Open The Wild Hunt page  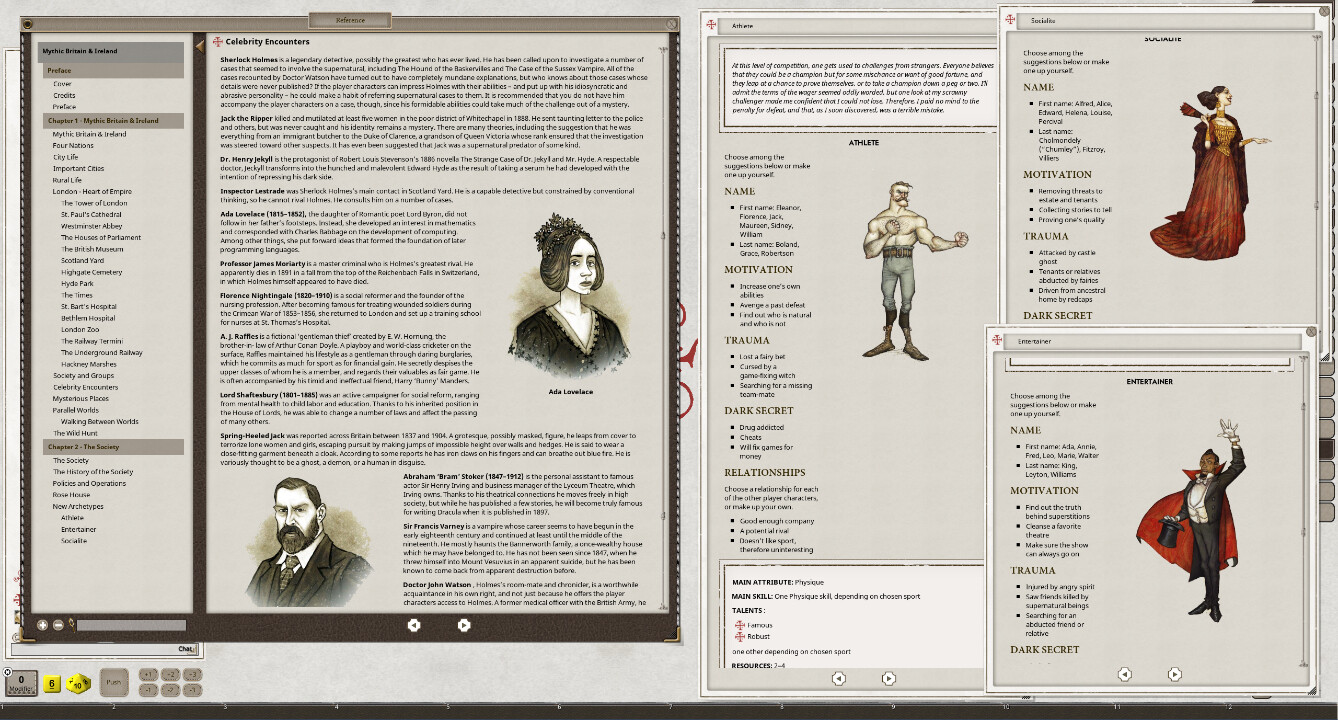pyautogui.click(x=73, y=433)
